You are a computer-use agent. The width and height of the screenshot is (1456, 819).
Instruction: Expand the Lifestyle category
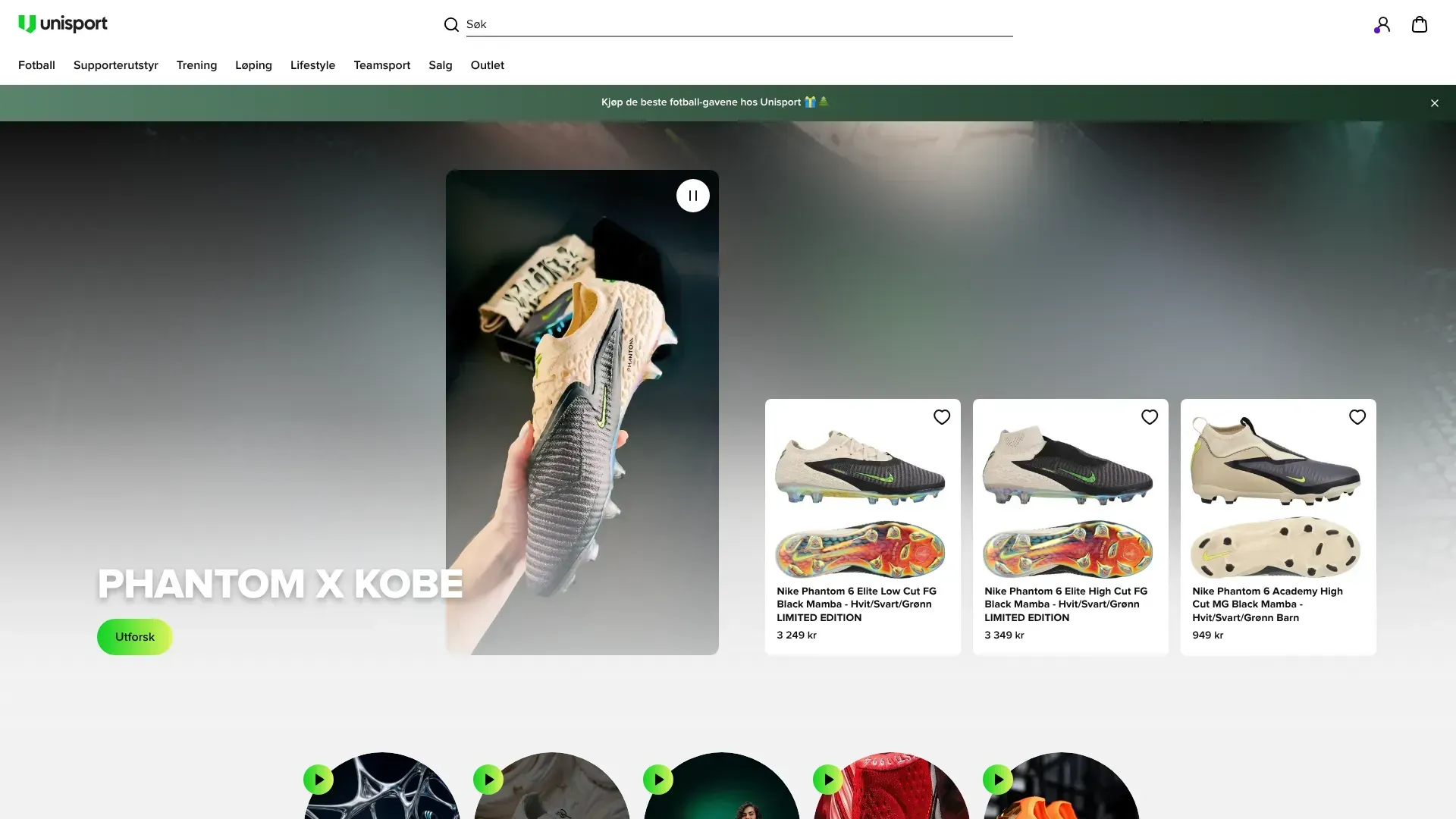point(312,65)
